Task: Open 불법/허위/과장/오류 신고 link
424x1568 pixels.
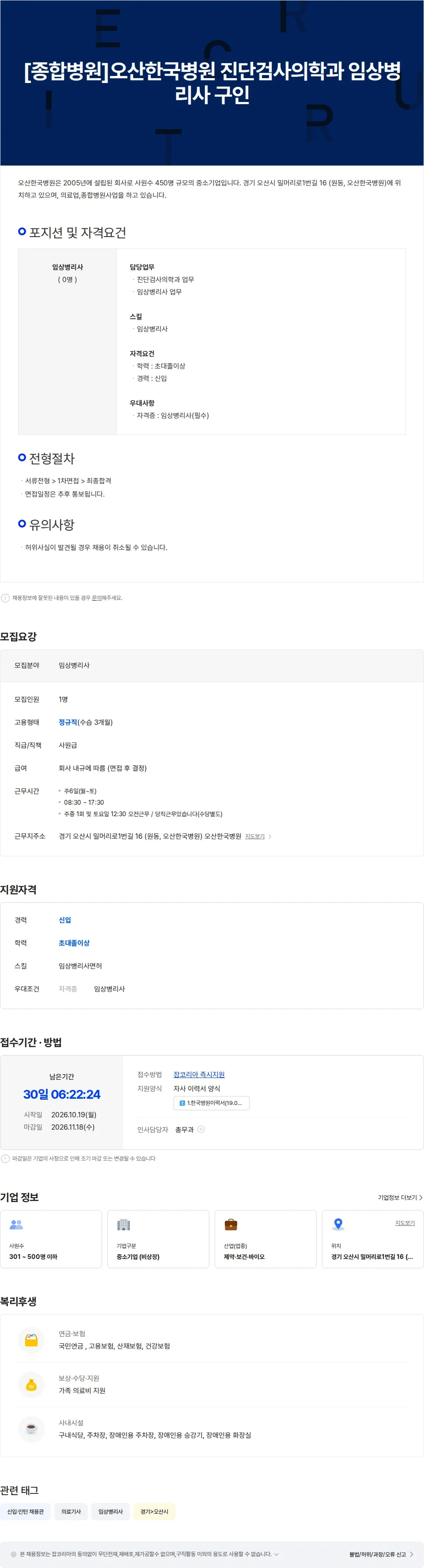Action: coord(381,1554)
